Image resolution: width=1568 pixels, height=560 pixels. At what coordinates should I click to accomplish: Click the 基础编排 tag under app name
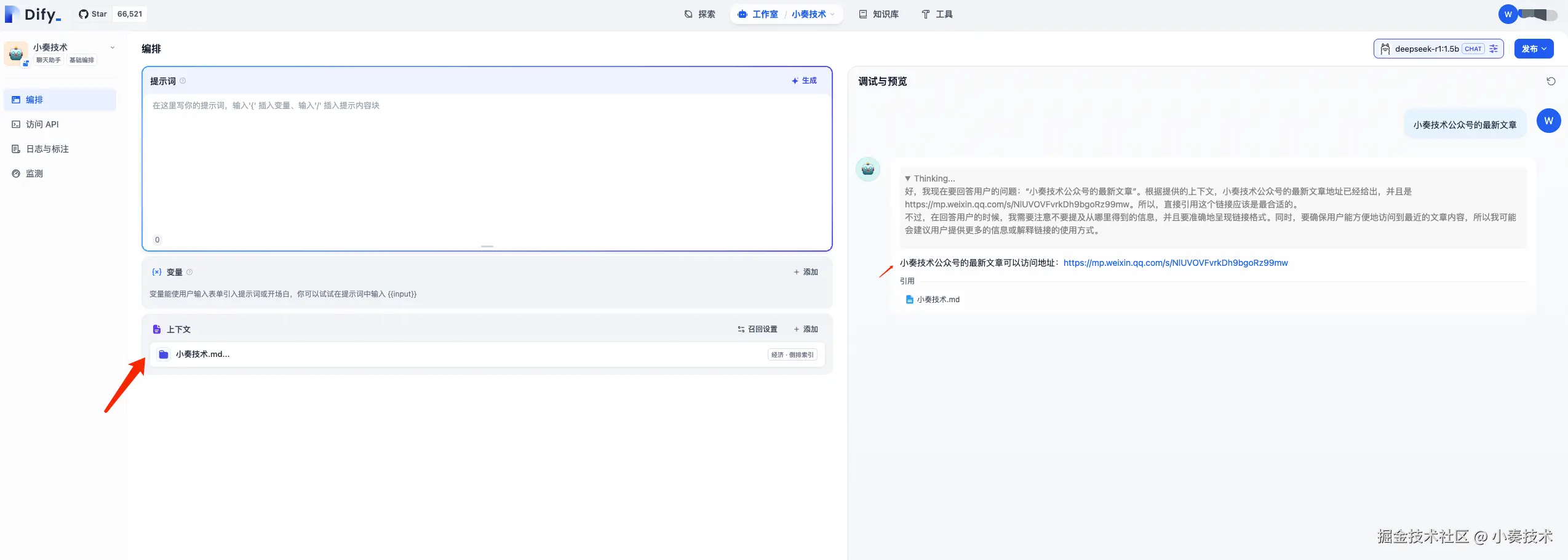[x=81, y=60]
